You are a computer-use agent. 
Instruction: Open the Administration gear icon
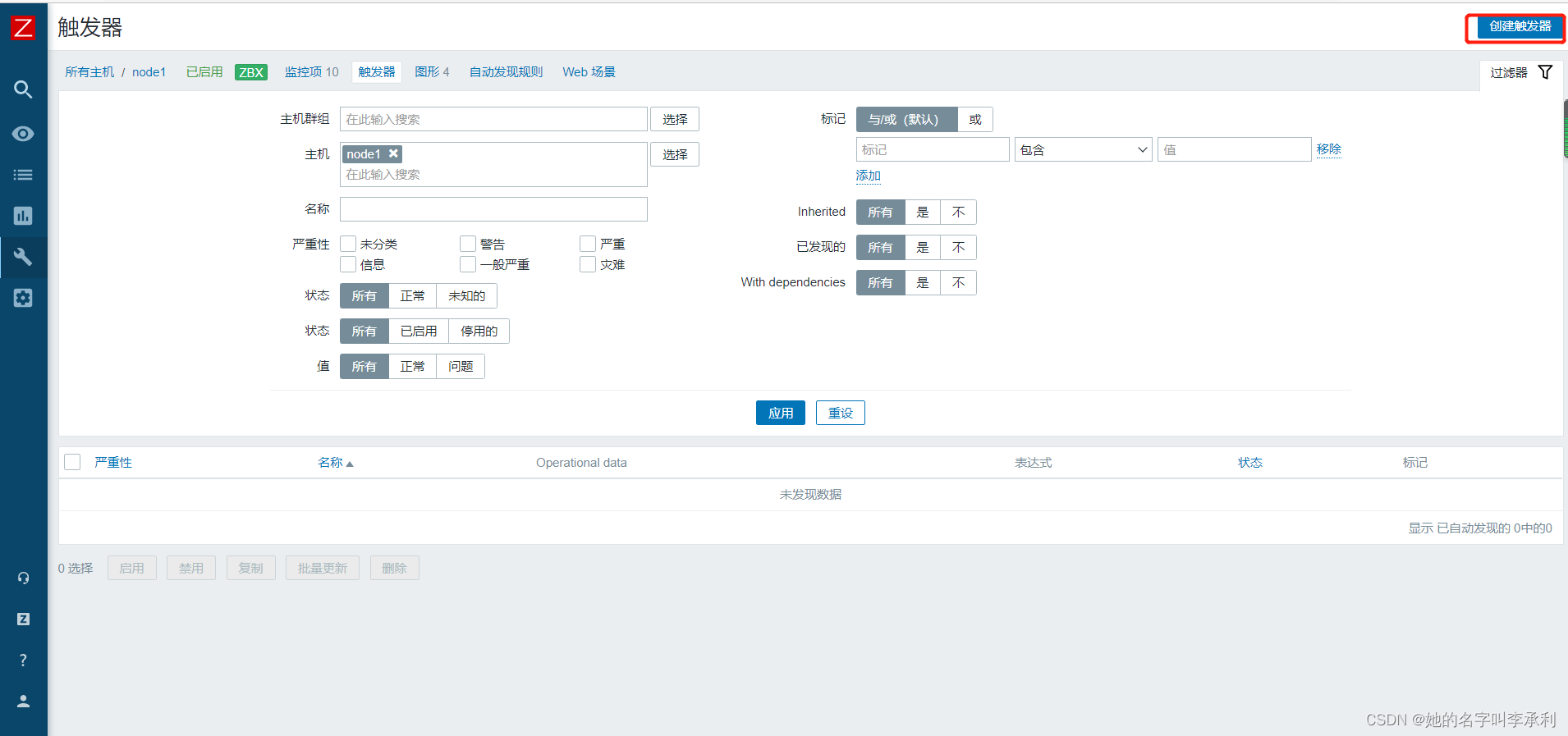[x=23, y=298]
